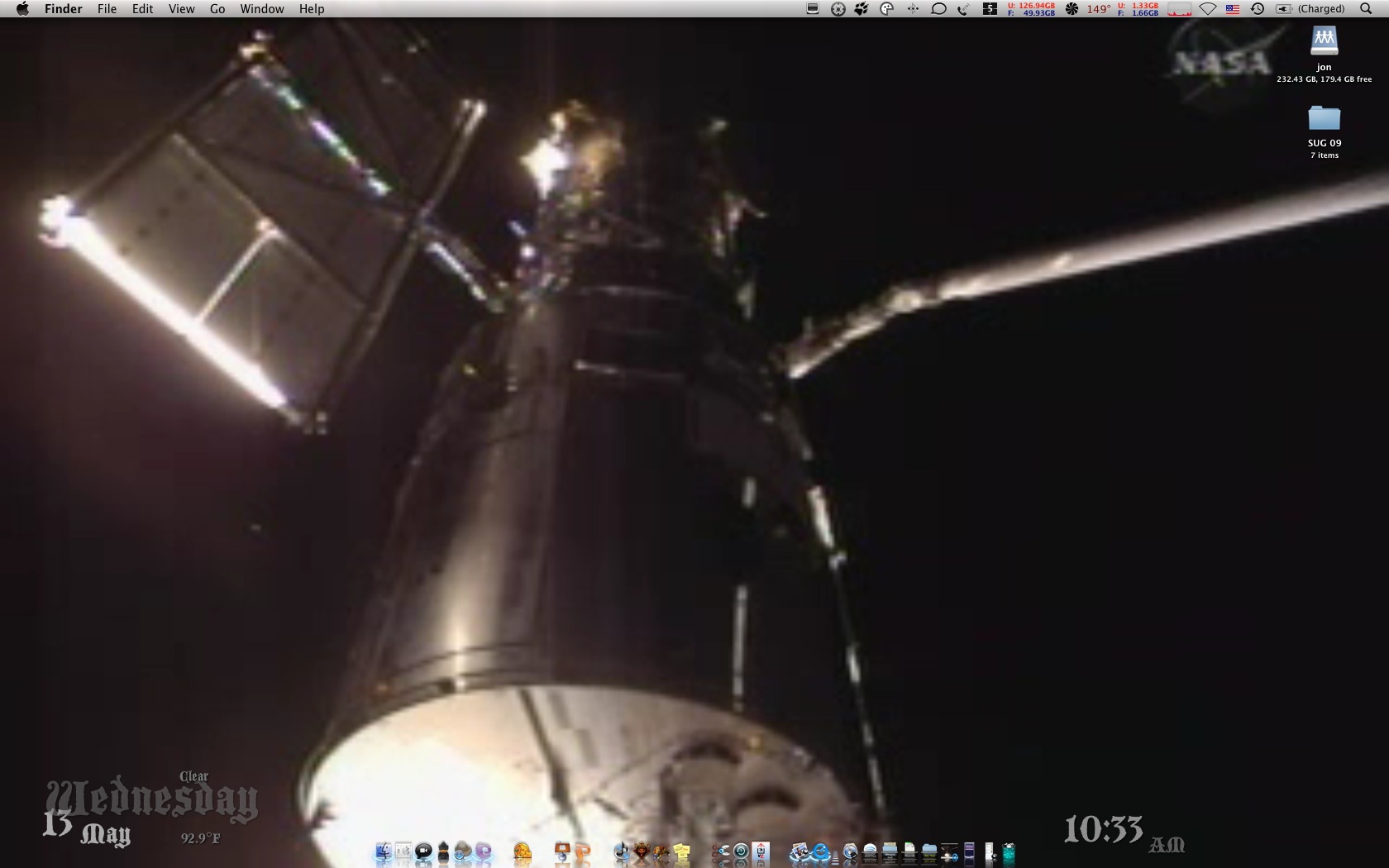This screenshot has height=868, width=1389.
Task: Open the Window menu
Action: click(262, 9)
